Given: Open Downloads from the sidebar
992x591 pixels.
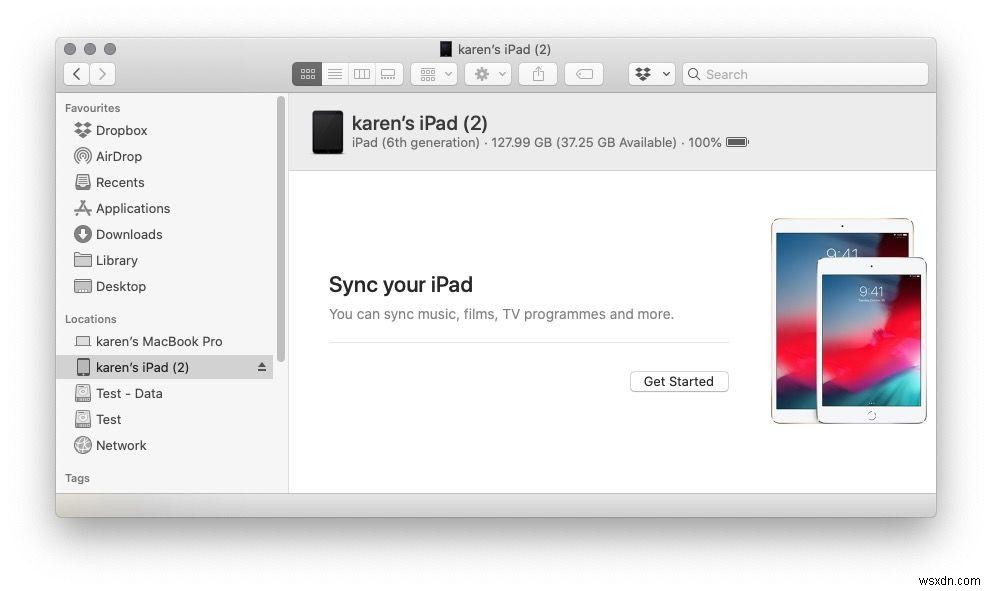Looking at the screenshot, I should [128, 234].
